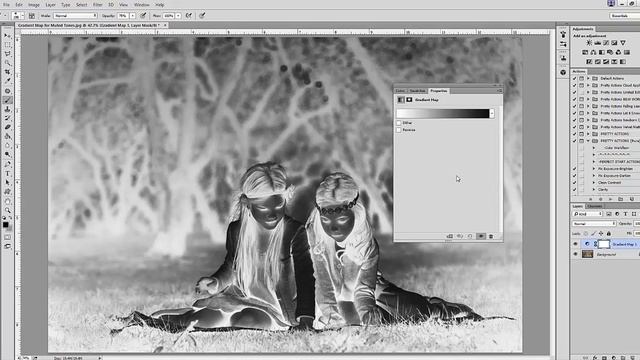Screen dimensions: 640x360
Task: Select the Clone Stamp tool
Action: [x=7, y=109]
